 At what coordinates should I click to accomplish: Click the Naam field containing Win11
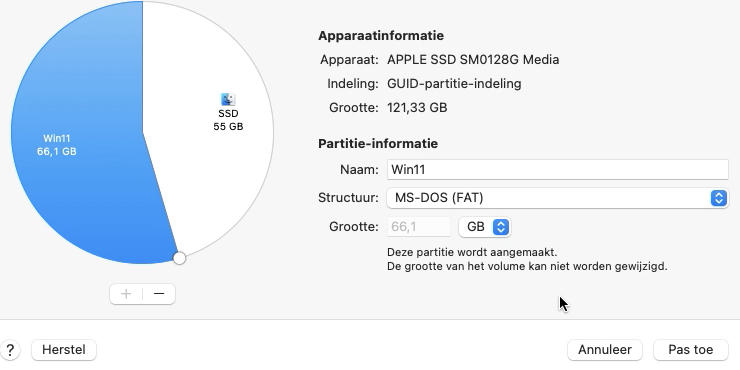[x=557, y=169]
